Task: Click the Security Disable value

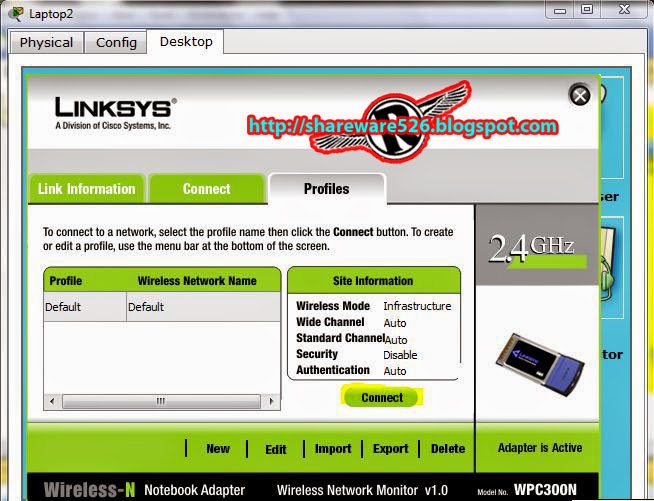Action: (400, 355)
